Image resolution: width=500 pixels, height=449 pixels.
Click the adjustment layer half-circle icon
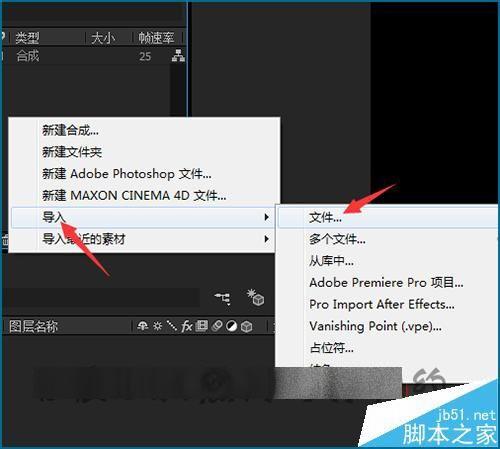[232, 326]
